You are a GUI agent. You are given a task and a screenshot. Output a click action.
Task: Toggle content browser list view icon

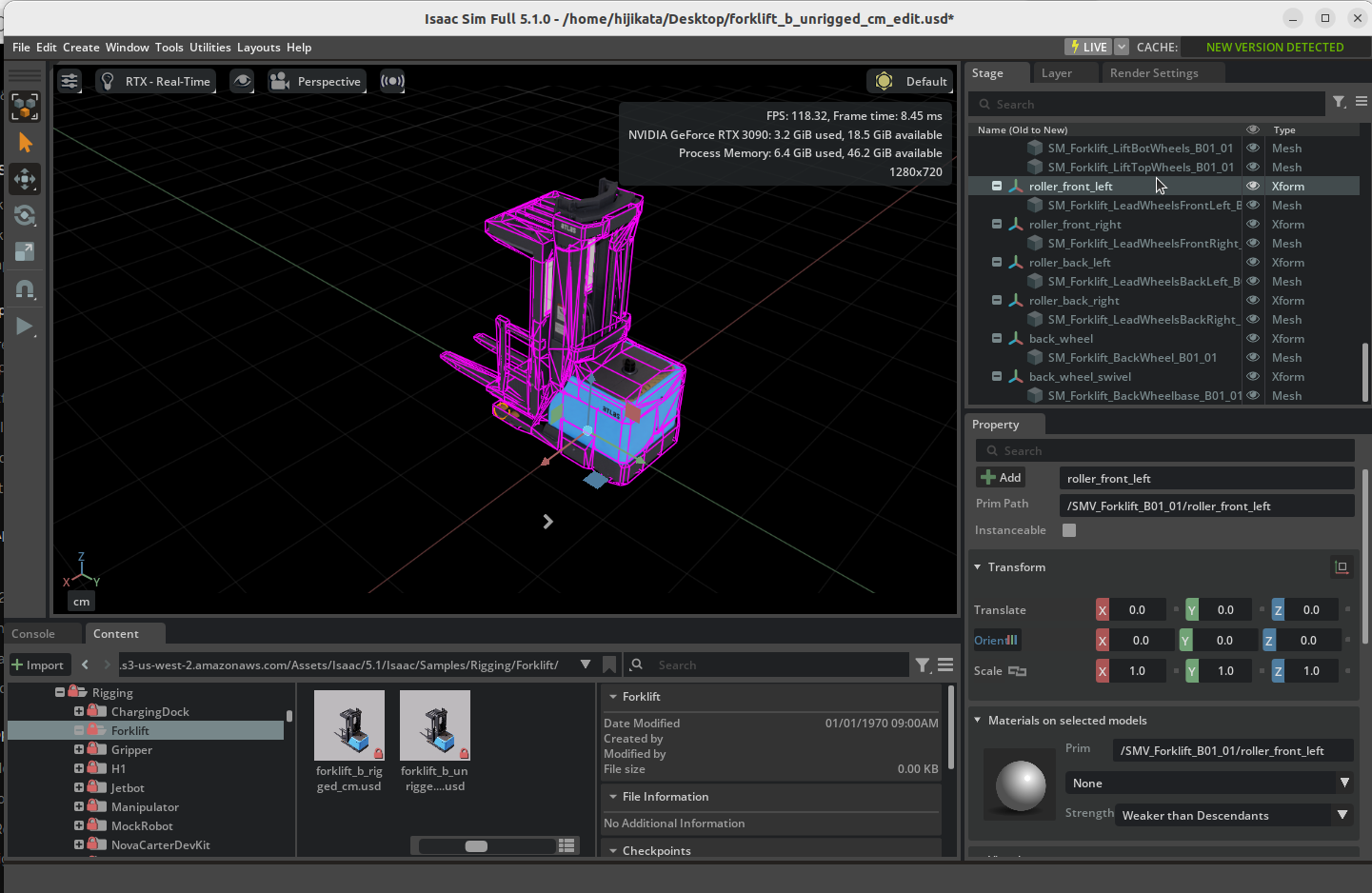coord(567,845)
